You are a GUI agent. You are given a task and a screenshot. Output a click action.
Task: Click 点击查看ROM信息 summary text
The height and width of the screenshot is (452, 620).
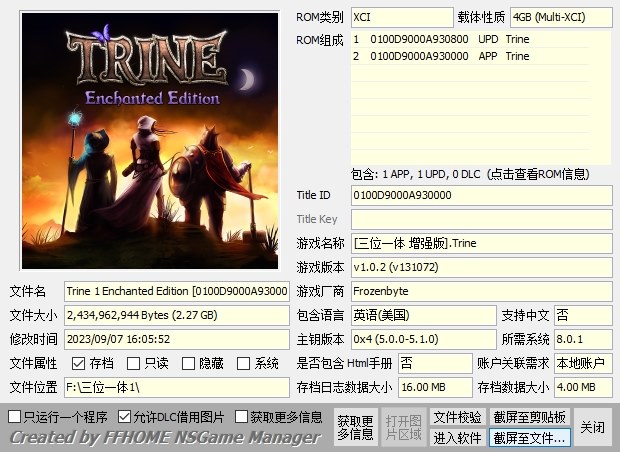[470, 174]
